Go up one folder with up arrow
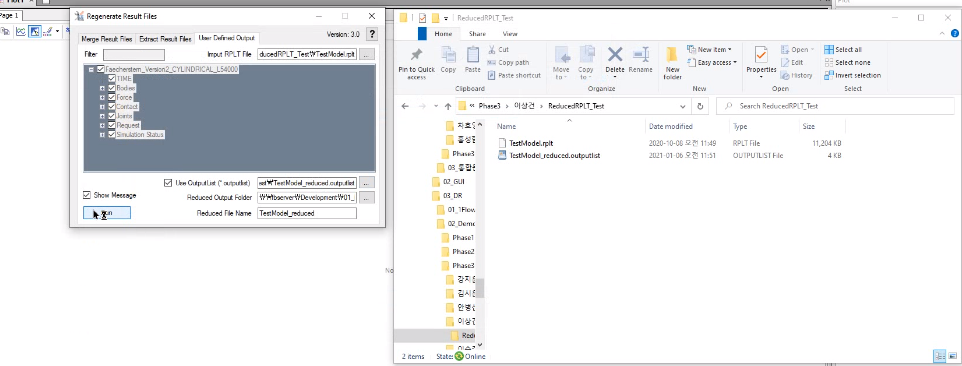962x366 pixels. (448, 106)
